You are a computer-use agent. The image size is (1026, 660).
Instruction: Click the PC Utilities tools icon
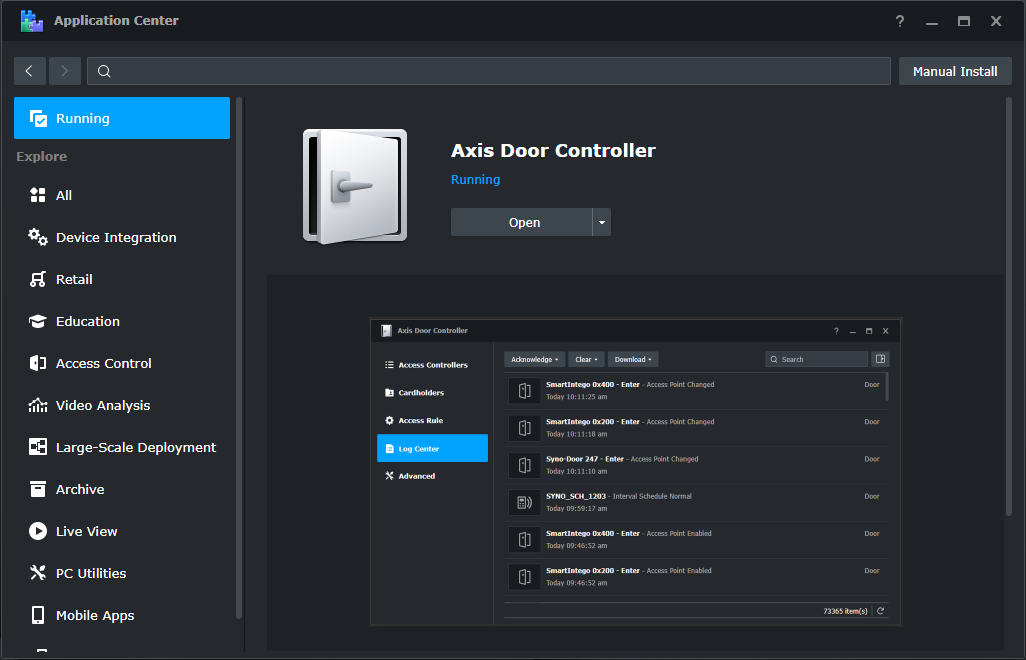(38, 573)
